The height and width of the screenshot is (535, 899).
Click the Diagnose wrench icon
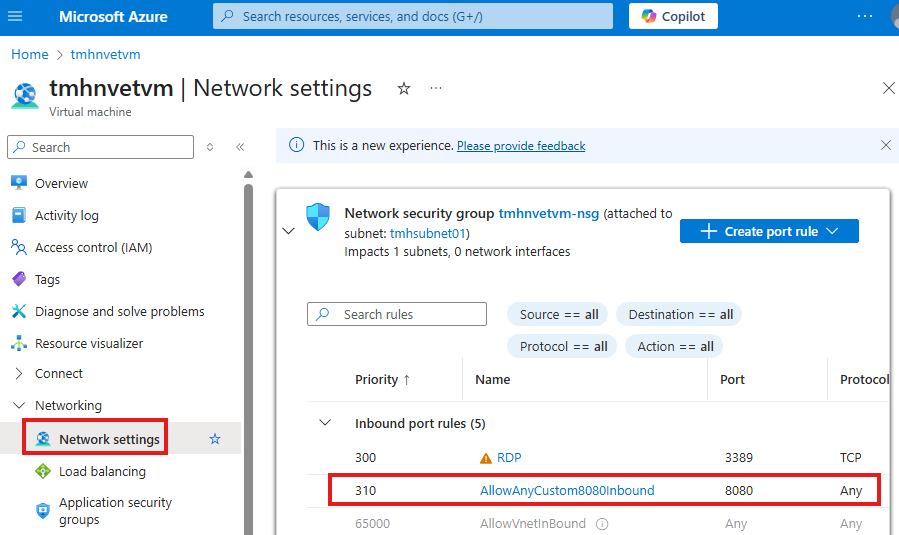(x=19, y=311)
